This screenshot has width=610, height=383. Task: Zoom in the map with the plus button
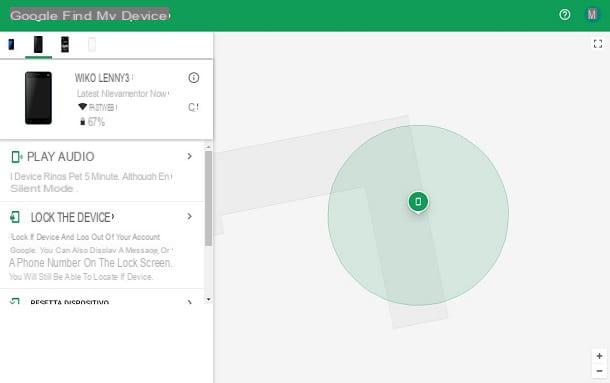click(599, 356)
